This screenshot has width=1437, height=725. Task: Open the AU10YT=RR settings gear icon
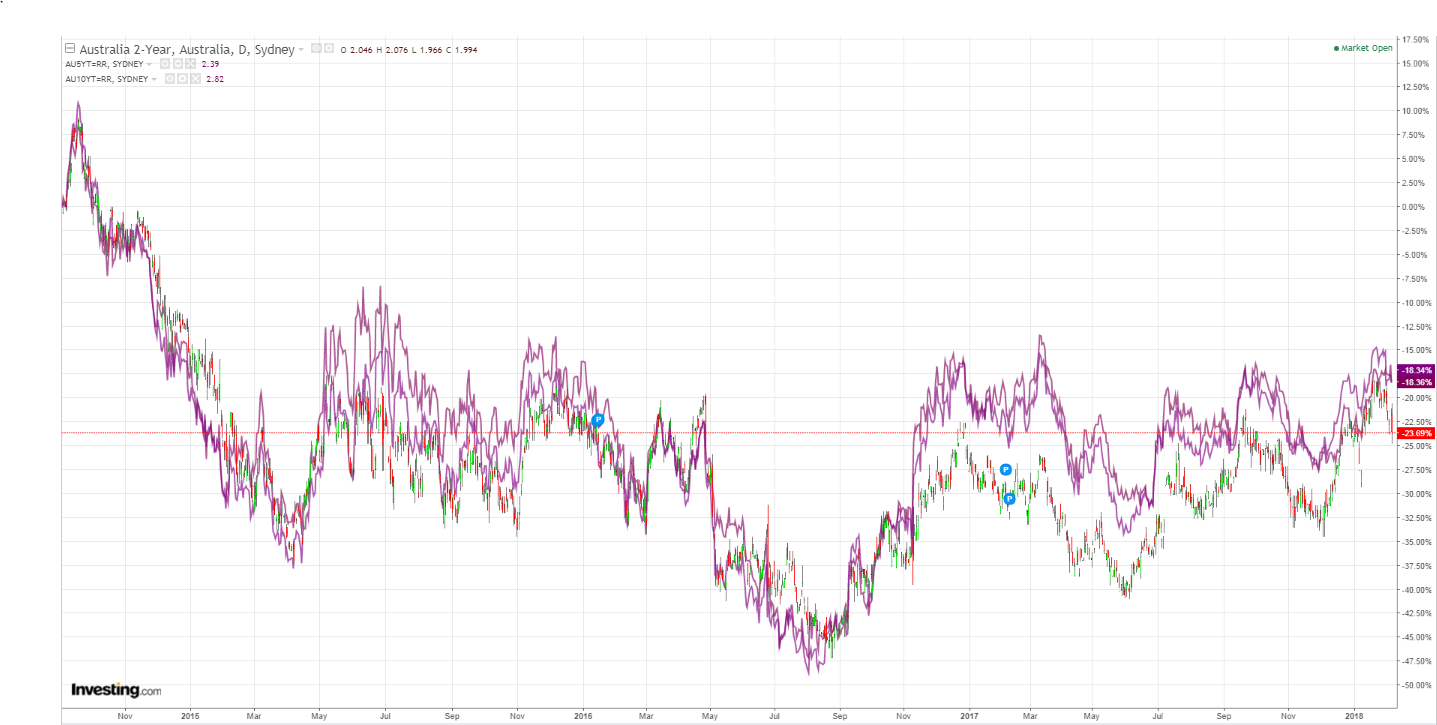pos(183,78)
